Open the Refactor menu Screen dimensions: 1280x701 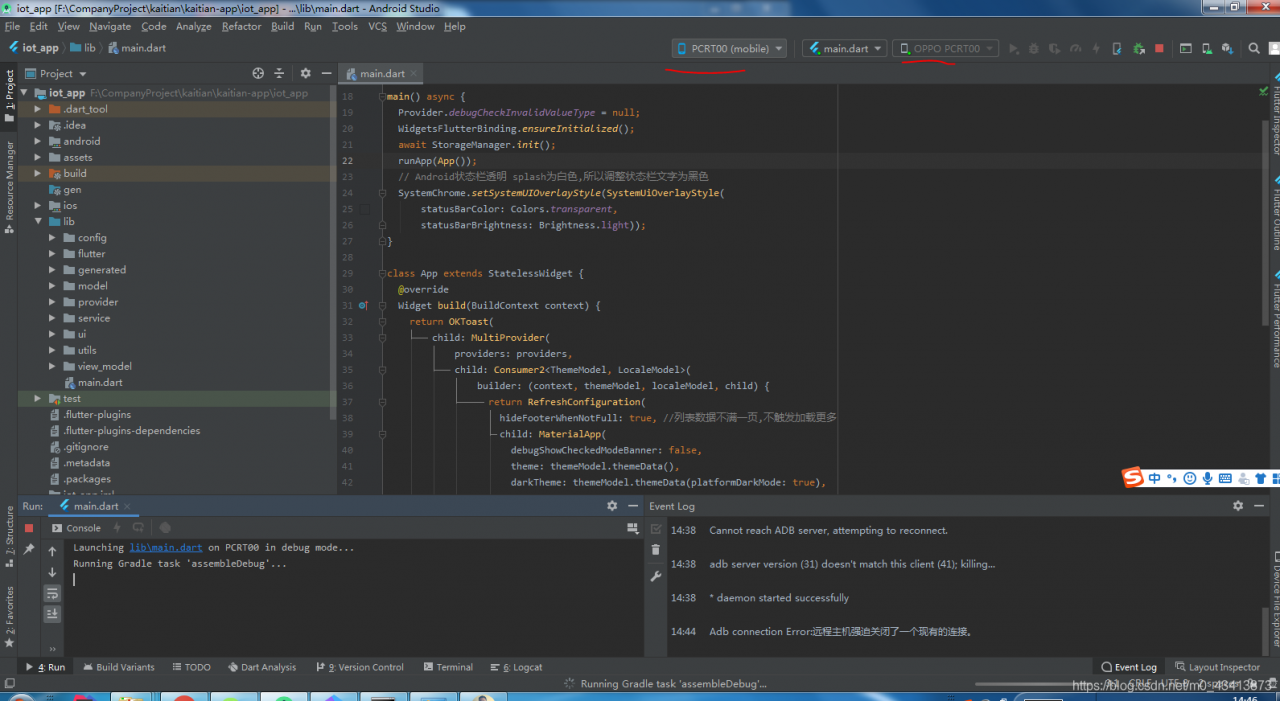point(241,26)
